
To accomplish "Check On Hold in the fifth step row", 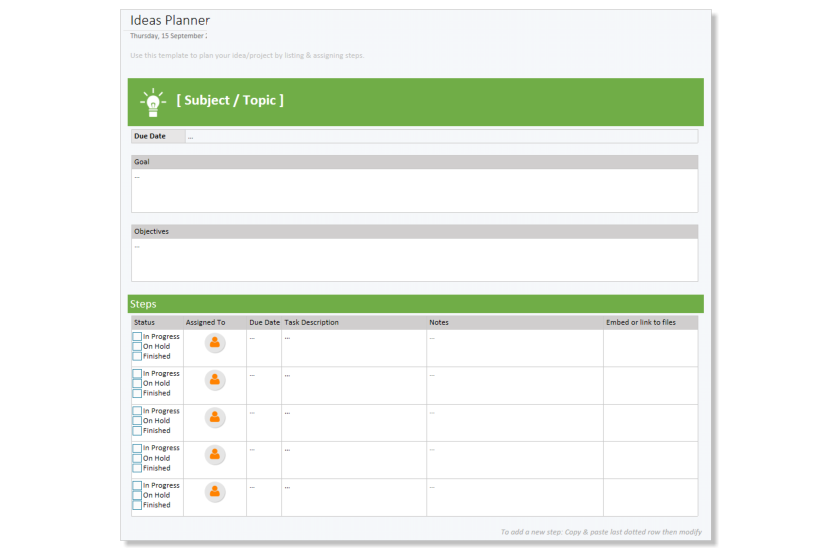I will coord(137,495).
